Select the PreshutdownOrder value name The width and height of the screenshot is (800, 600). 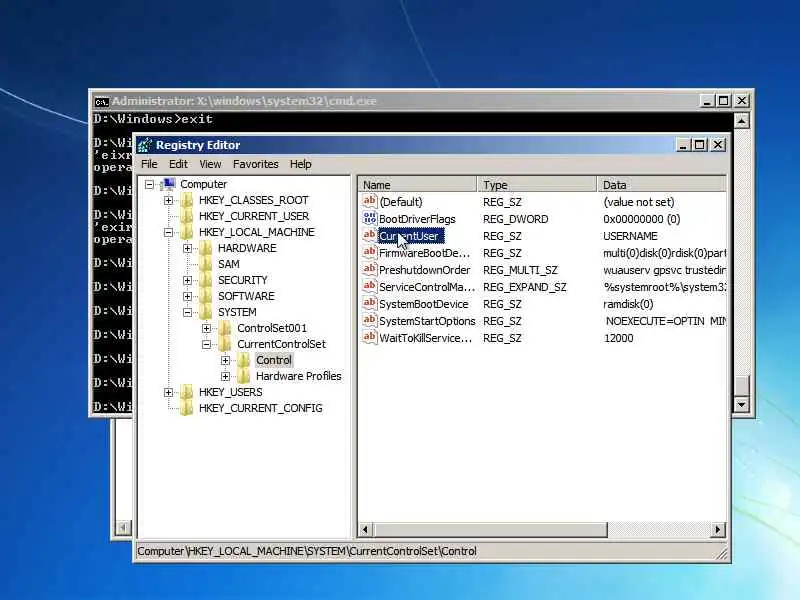tap(424, 270)
